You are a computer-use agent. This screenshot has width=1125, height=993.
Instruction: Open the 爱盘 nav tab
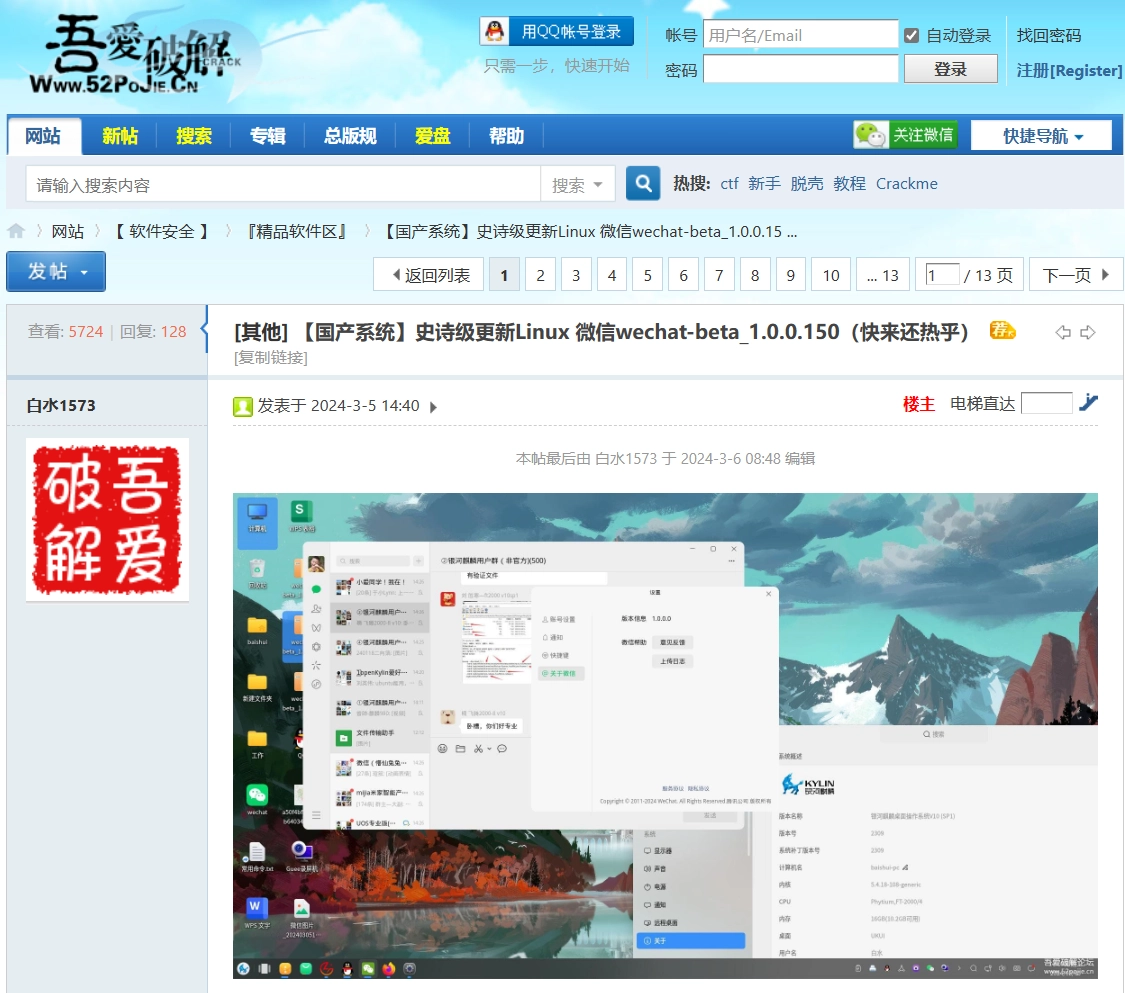pyautogui.click(x=433, y=136)
